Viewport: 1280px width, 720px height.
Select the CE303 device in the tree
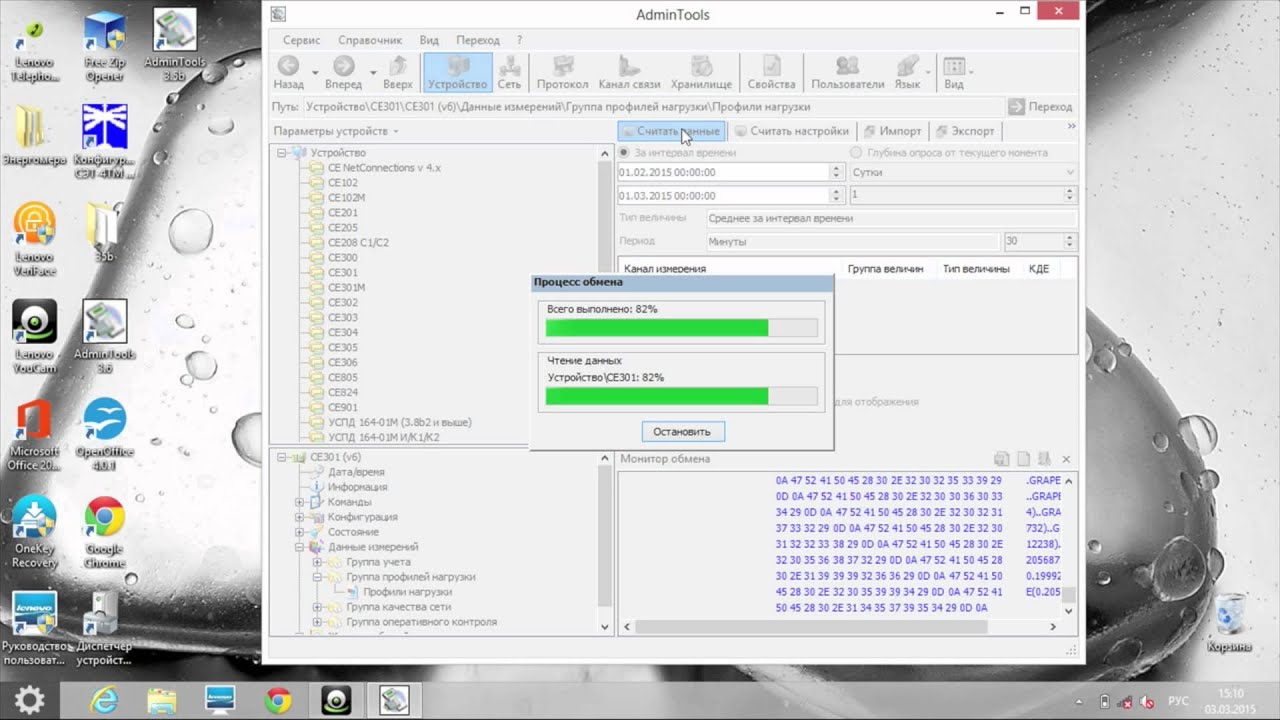point(343,318)
